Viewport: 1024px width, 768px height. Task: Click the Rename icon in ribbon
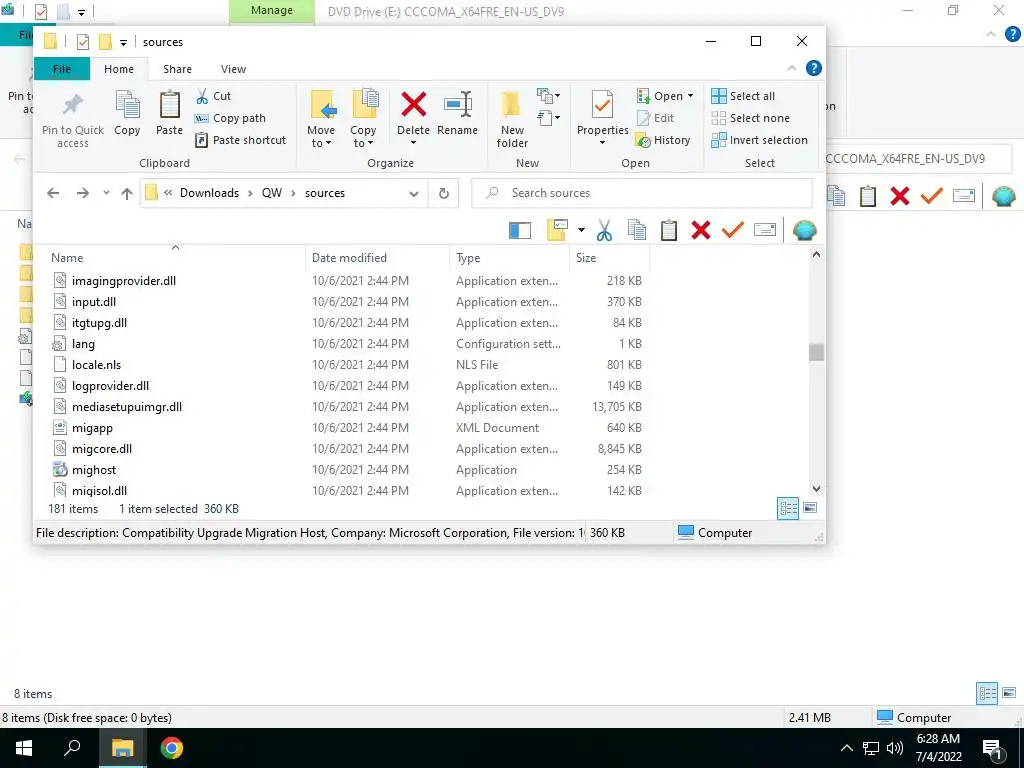point(457,104)
